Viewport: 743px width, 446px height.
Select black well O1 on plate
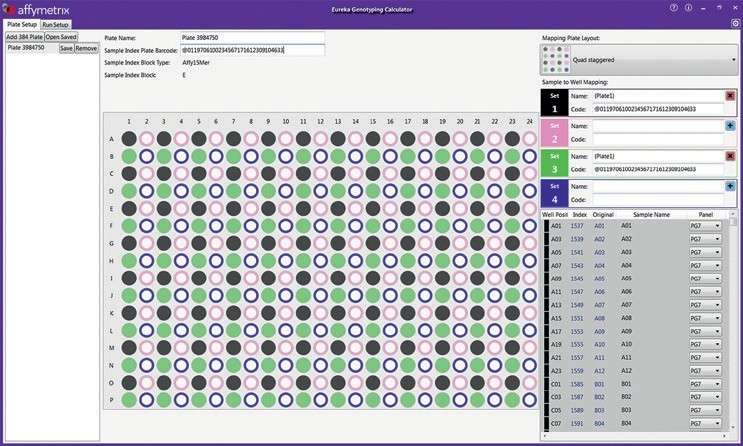coord(129,382)
